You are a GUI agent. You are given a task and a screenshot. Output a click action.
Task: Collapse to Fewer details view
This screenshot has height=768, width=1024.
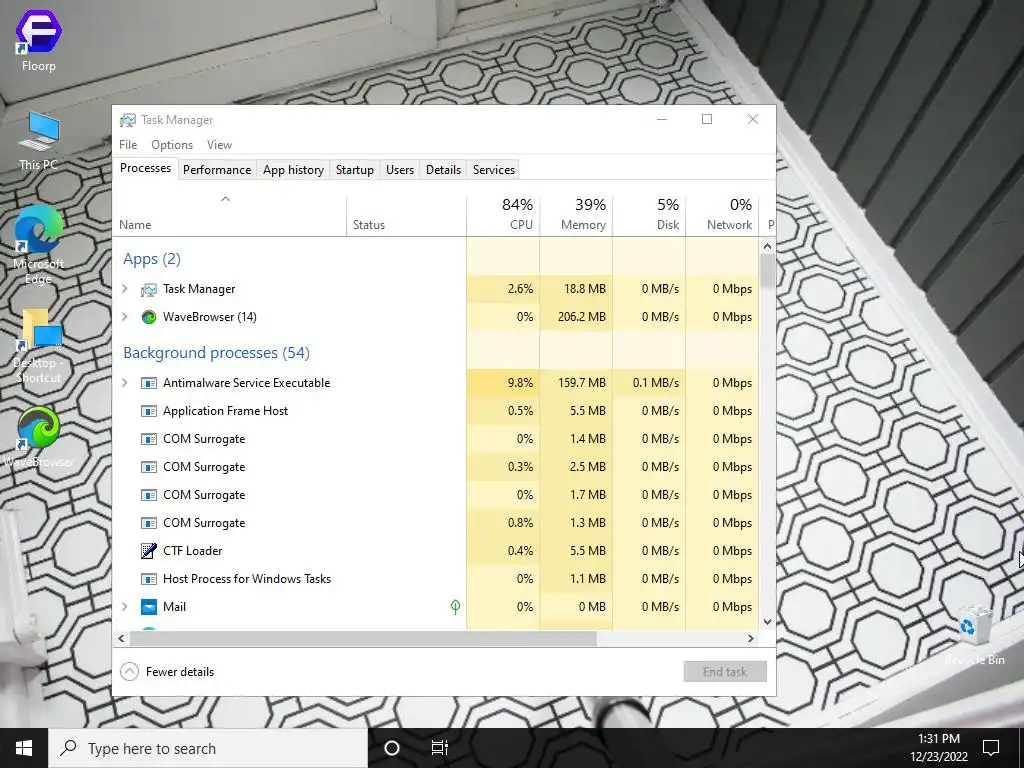pos(168,671)
